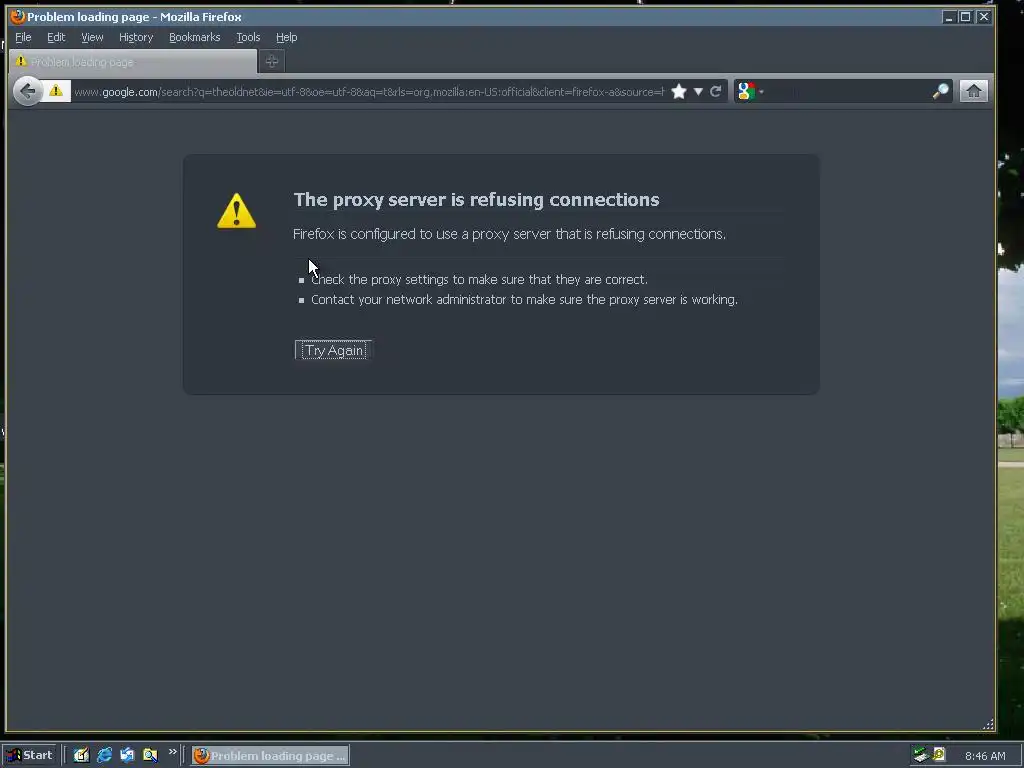1024x768 pixels.
Task: Click the Firefox logo in the title bar
Action: pos(18,17)
